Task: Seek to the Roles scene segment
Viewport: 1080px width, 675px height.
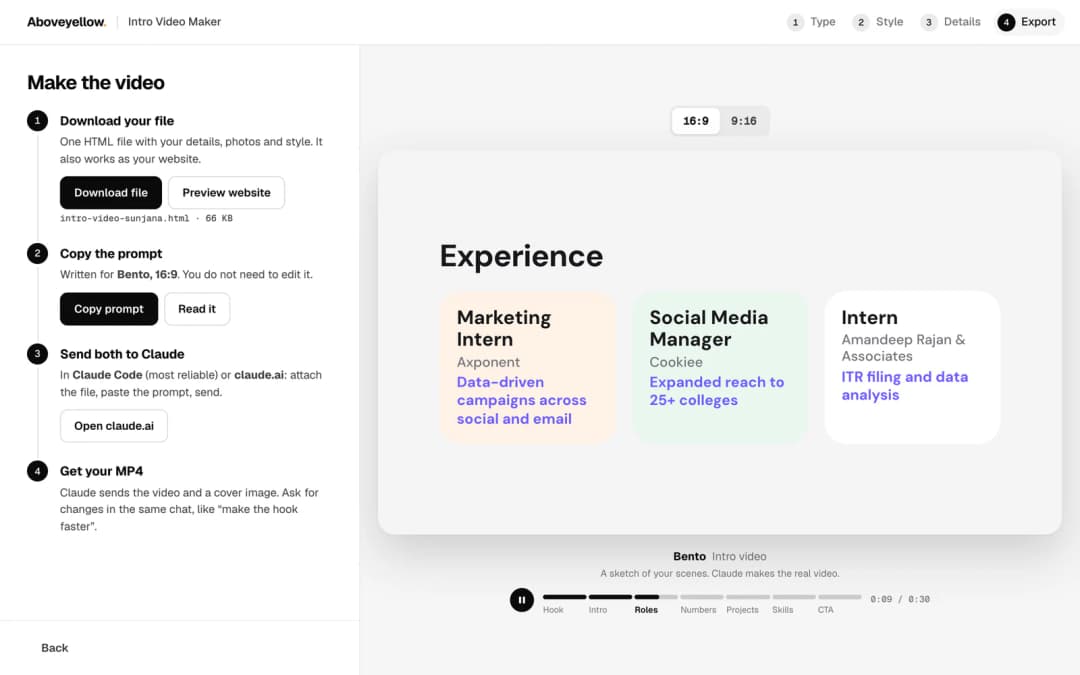Action: click(656, 602)
